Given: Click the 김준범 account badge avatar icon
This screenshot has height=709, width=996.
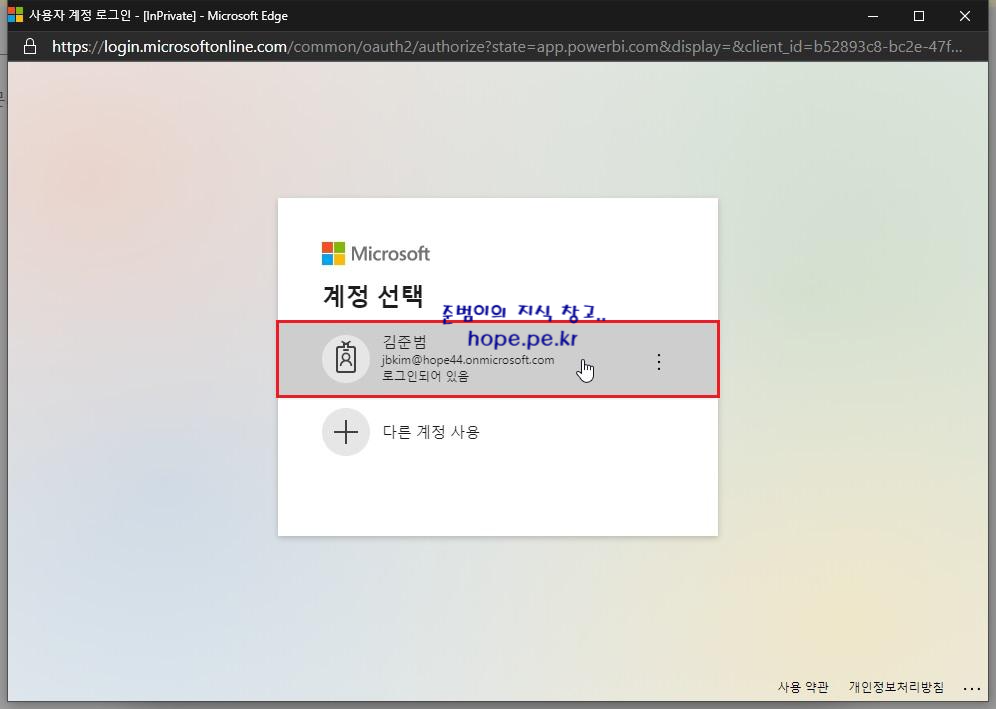Looking at the screenshot, I should pos(346,359).
